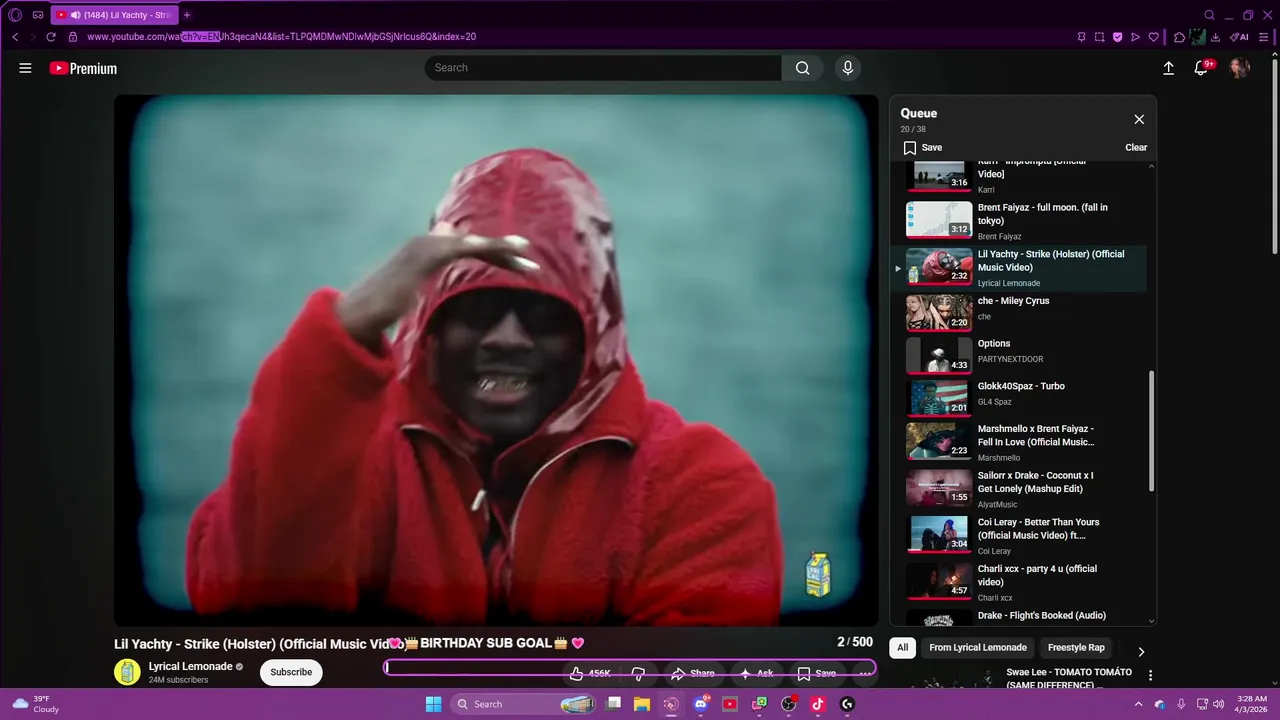
Task: Play Sailorr x Drake Coconut mashup
Action: [1018, 488]
